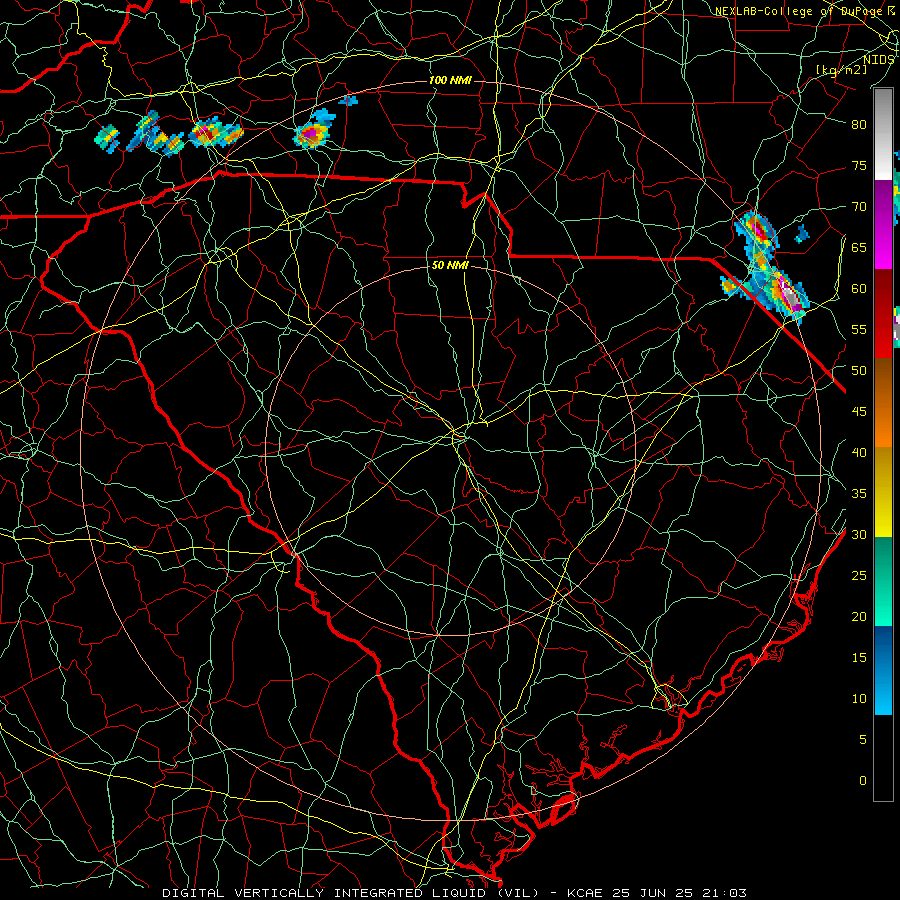This screenshot has width=900, height=900.
Task: Click the 45 value on the VIL scale
Action: (859, 412)
